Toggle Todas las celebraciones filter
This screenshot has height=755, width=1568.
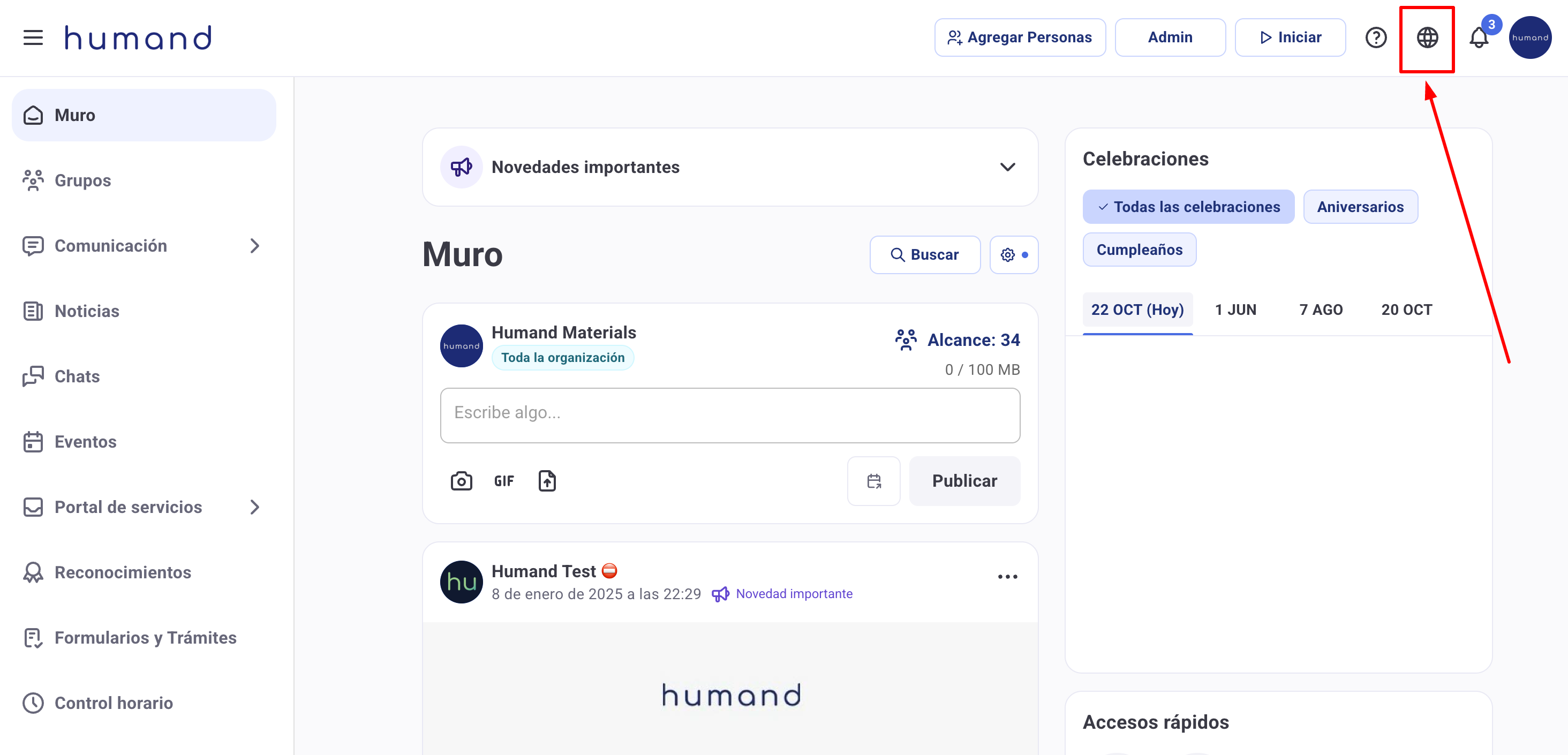[x=1188, y=207]
